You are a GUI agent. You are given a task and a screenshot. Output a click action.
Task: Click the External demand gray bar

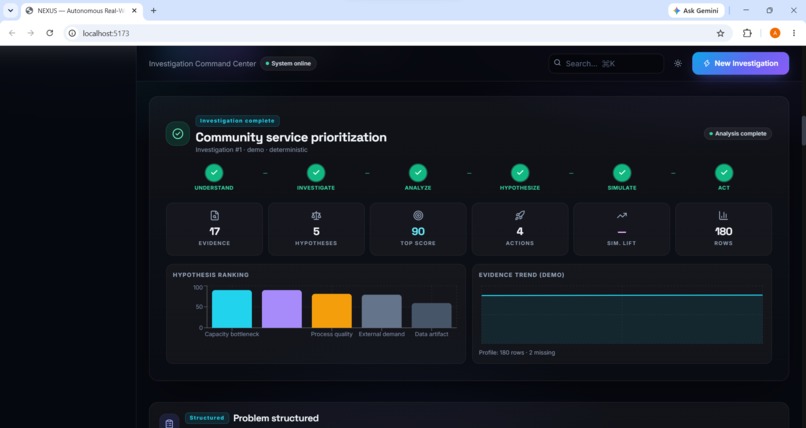[x=381, y=311]
